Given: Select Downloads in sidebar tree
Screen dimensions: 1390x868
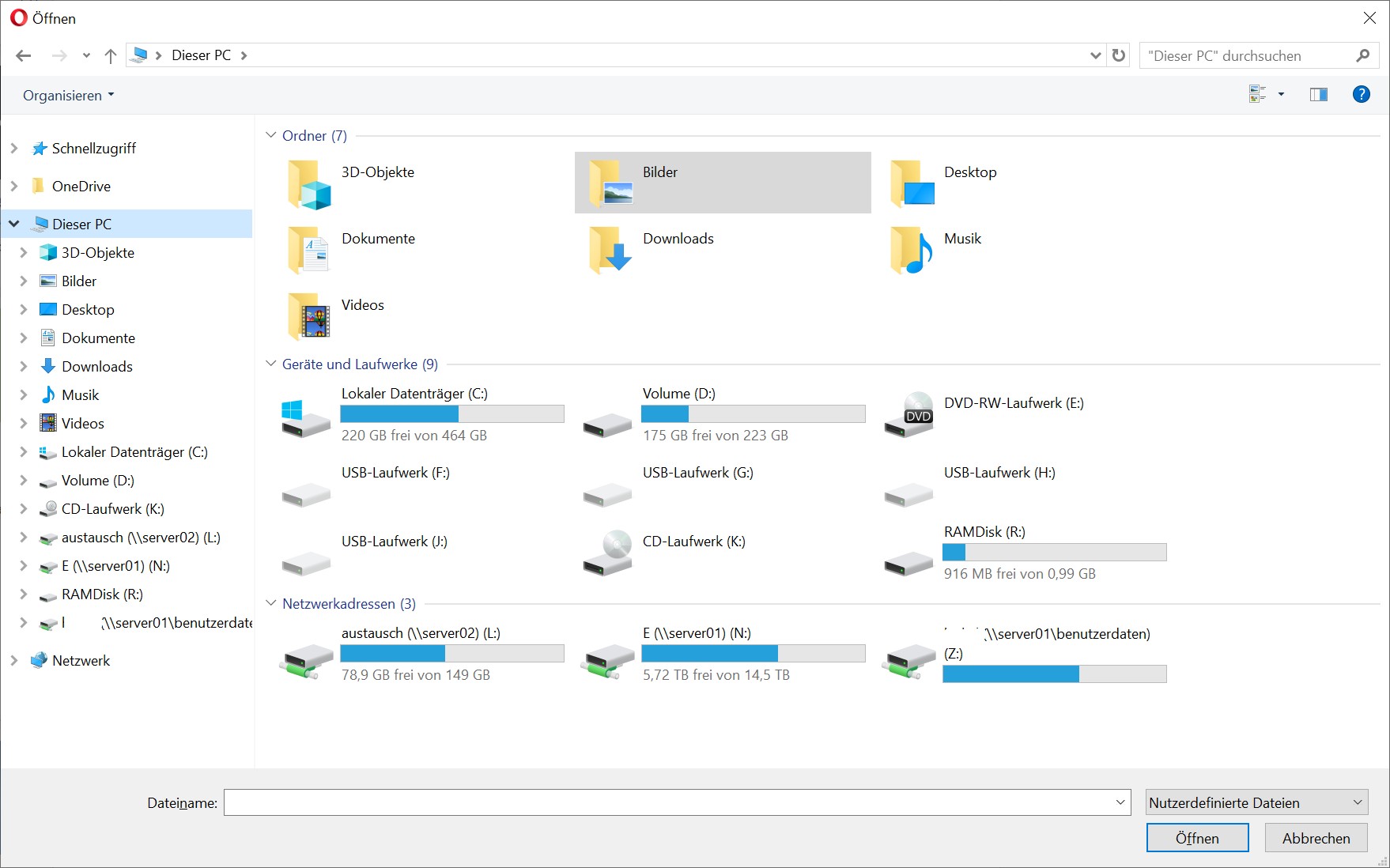Looking at the screenshot, I should (96, 366).
